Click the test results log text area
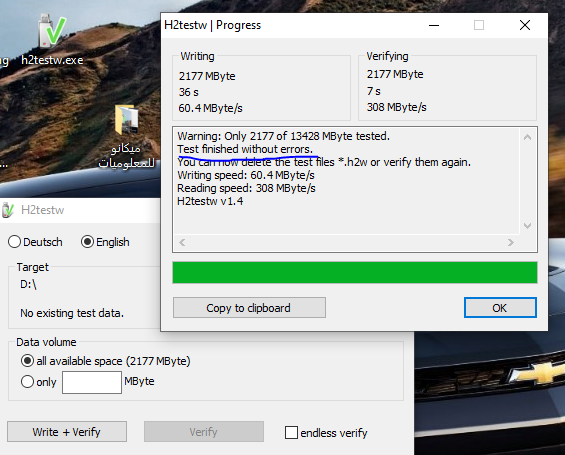Viewport: 565px width, 455px height. pyautogui.click(x=346, y=181)
